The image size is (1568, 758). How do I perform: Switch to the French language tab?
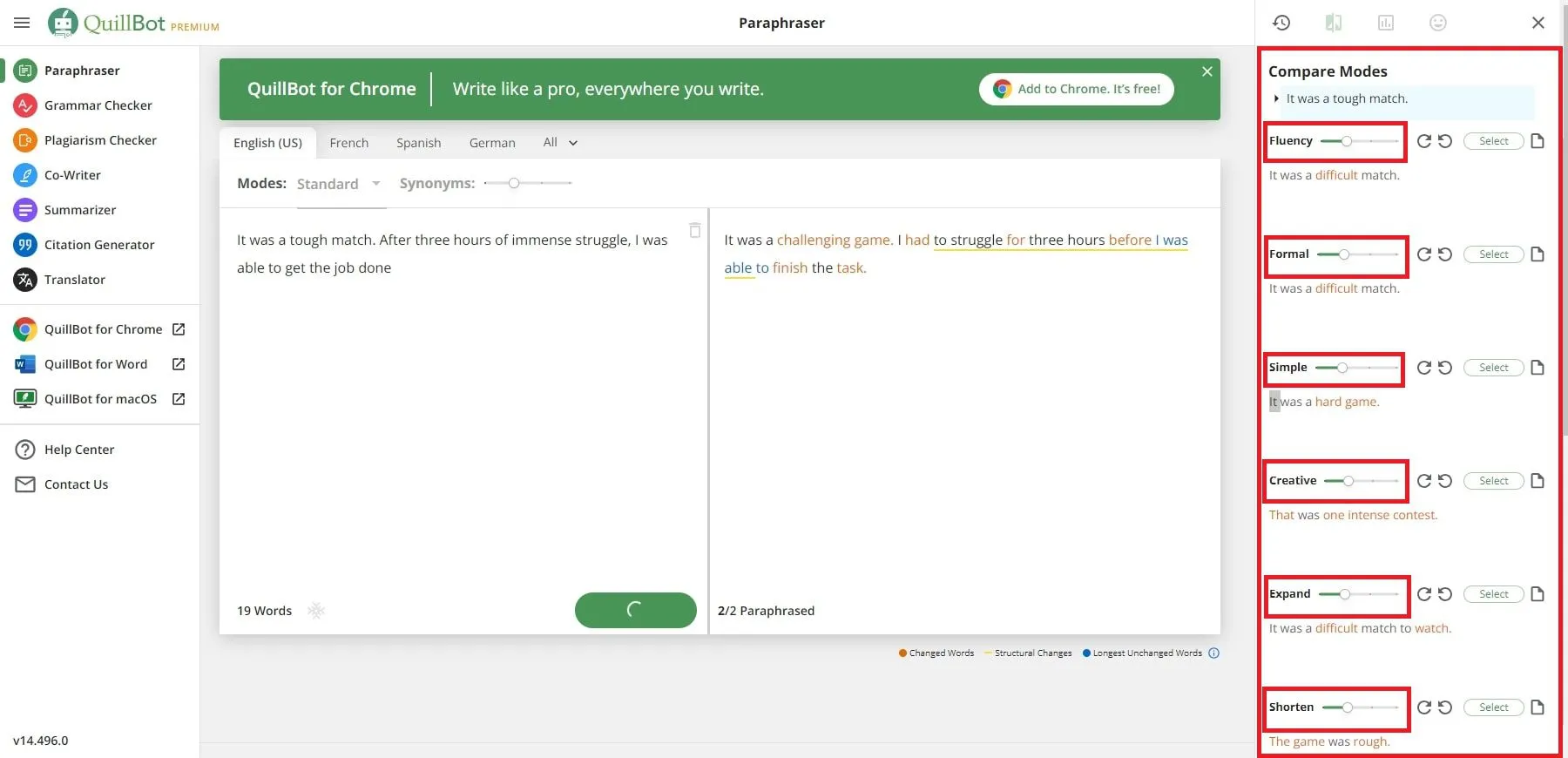(x=348, y=143)
